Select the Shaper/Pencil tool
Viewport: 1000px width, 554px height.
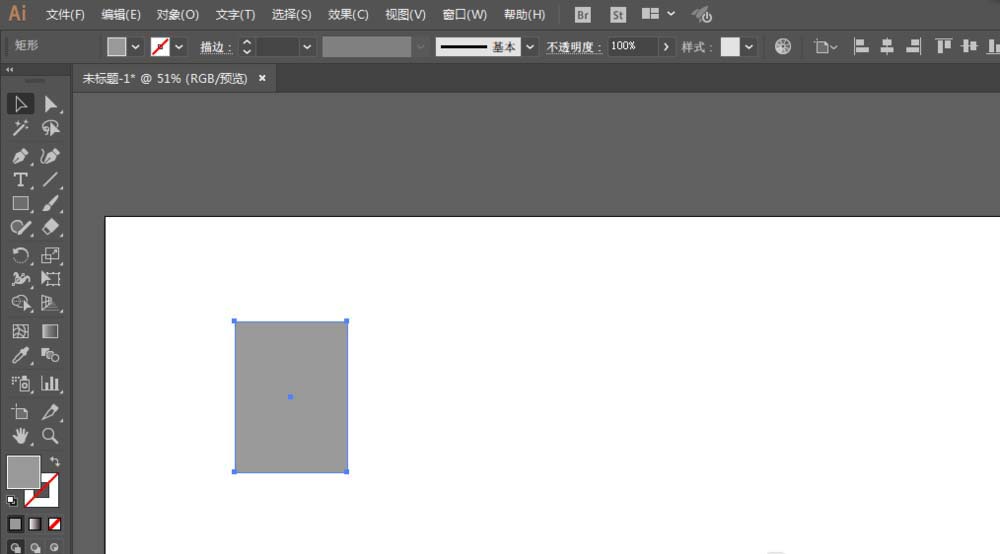point(20,228)
